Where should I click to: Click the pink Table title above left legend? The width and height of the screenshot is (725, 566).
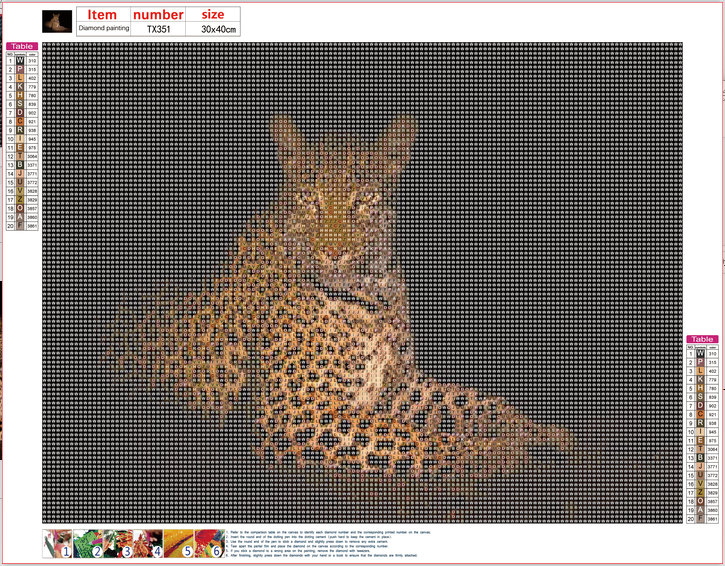[x=21, y=46]
